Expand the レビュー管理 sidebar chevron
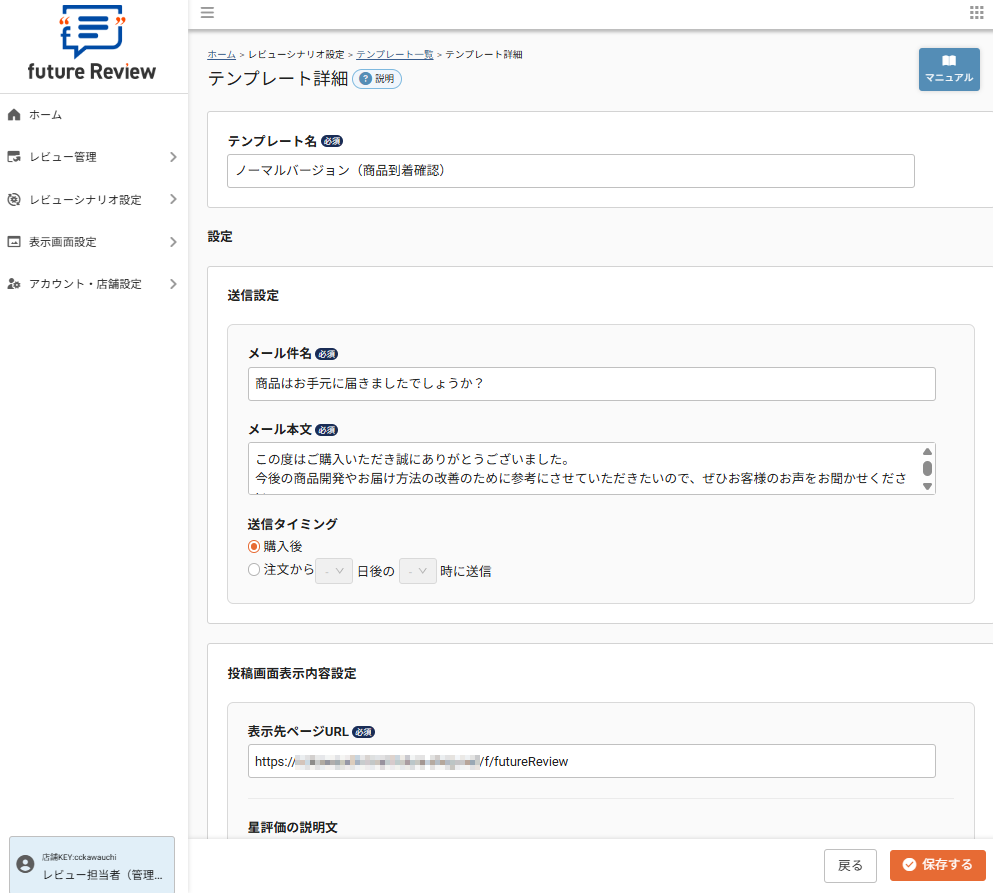The height and width of the screenshot is (893, 993). [x=172, y=157]
